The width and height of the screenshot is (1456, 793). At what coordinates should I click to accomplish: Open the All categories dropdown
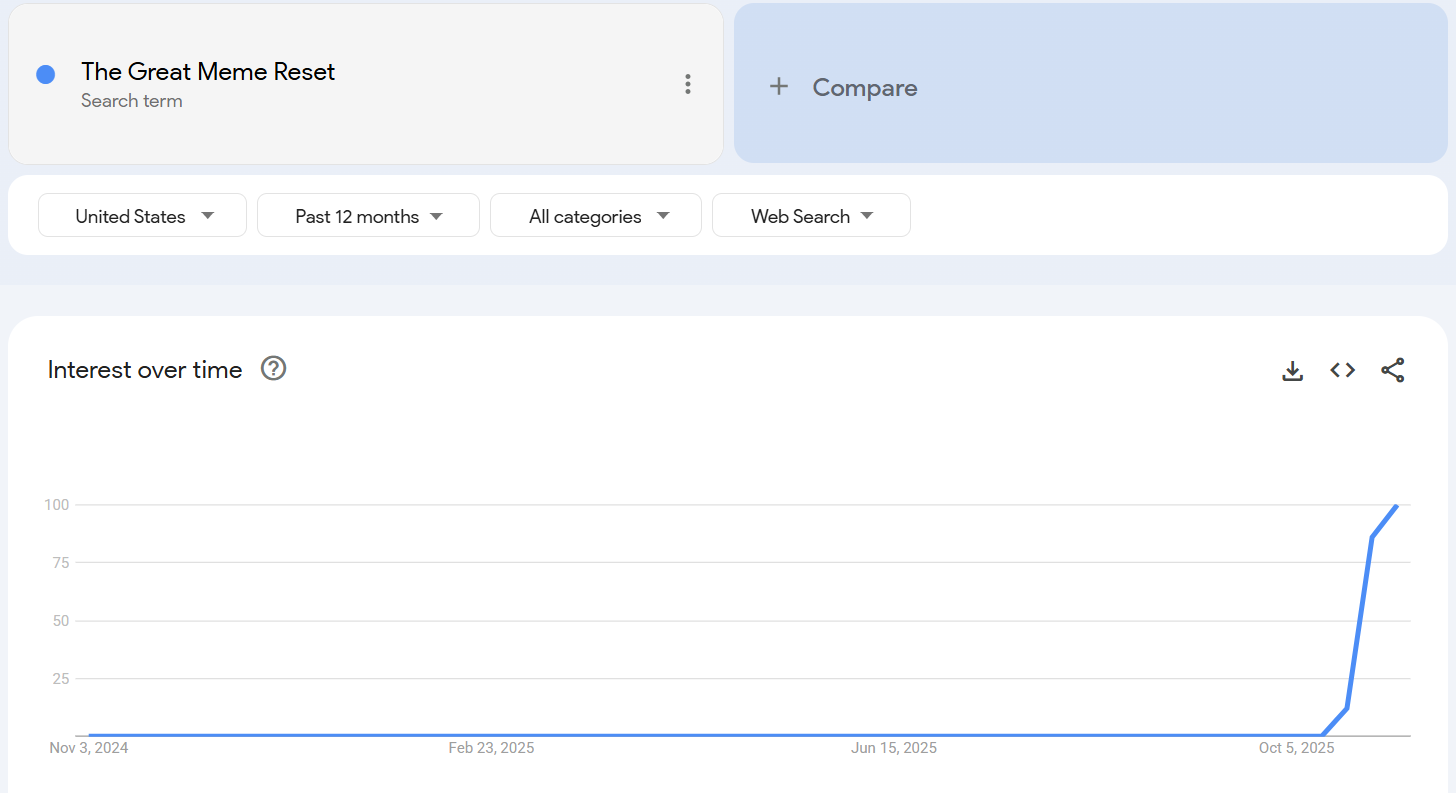coord(595,215)
